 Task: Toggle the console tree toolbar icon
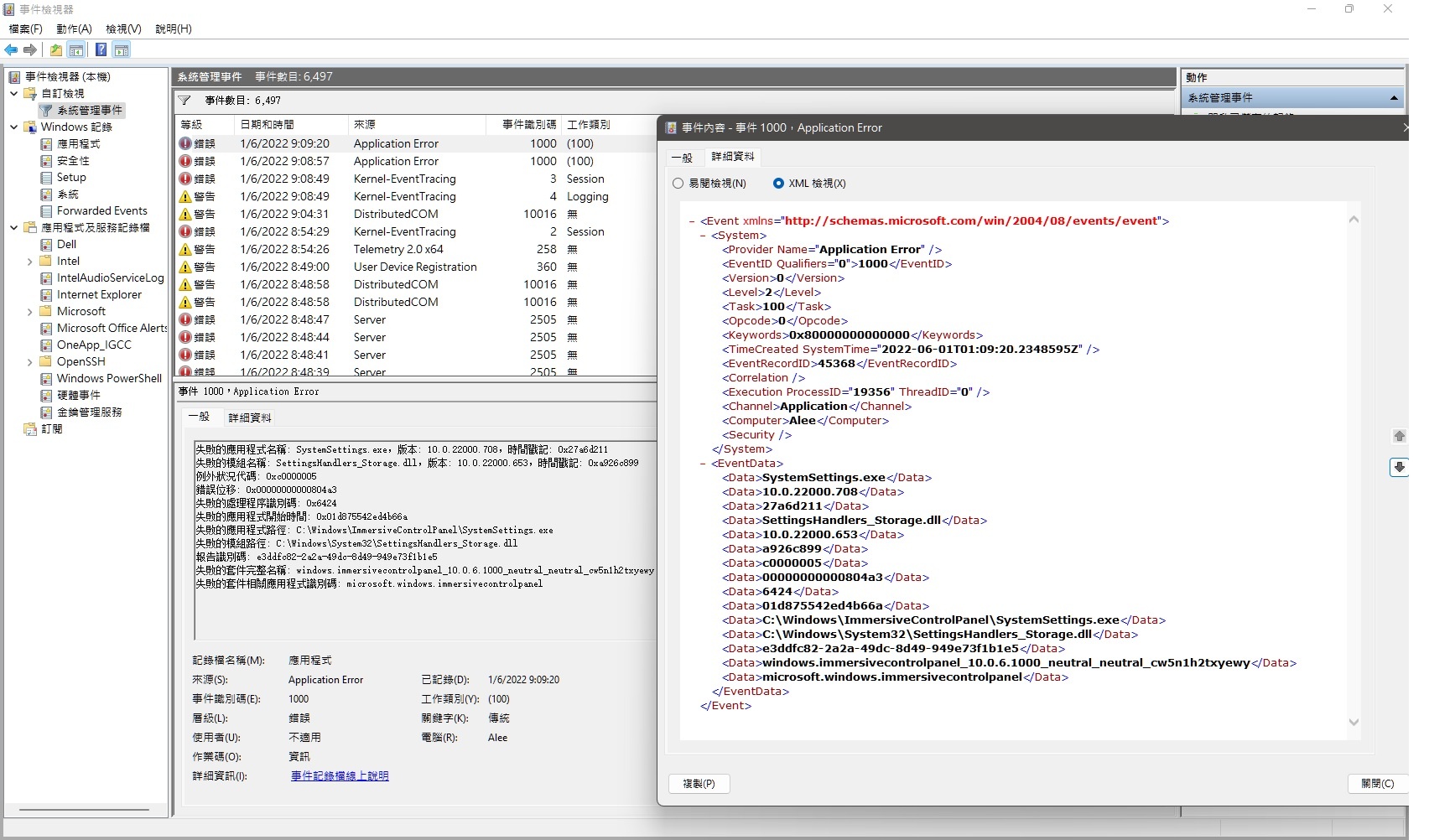(x=76, y=50)
